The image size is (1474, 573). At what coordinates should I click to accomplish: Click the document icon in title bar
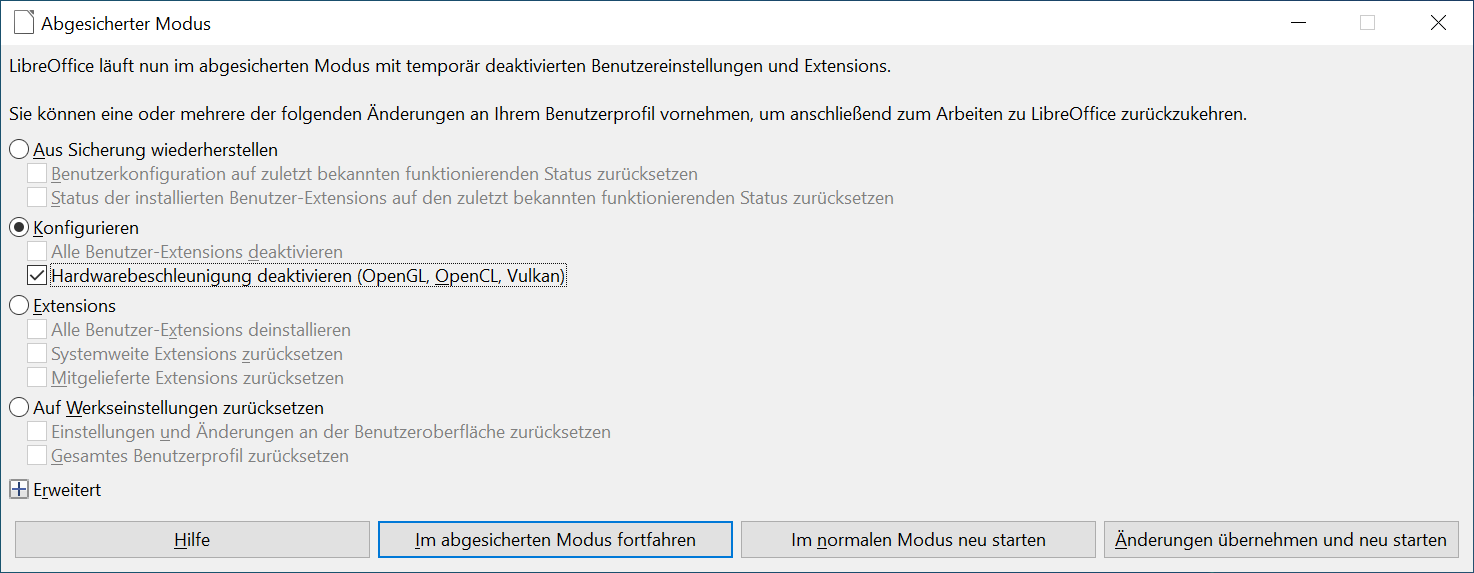click(24, 22)
